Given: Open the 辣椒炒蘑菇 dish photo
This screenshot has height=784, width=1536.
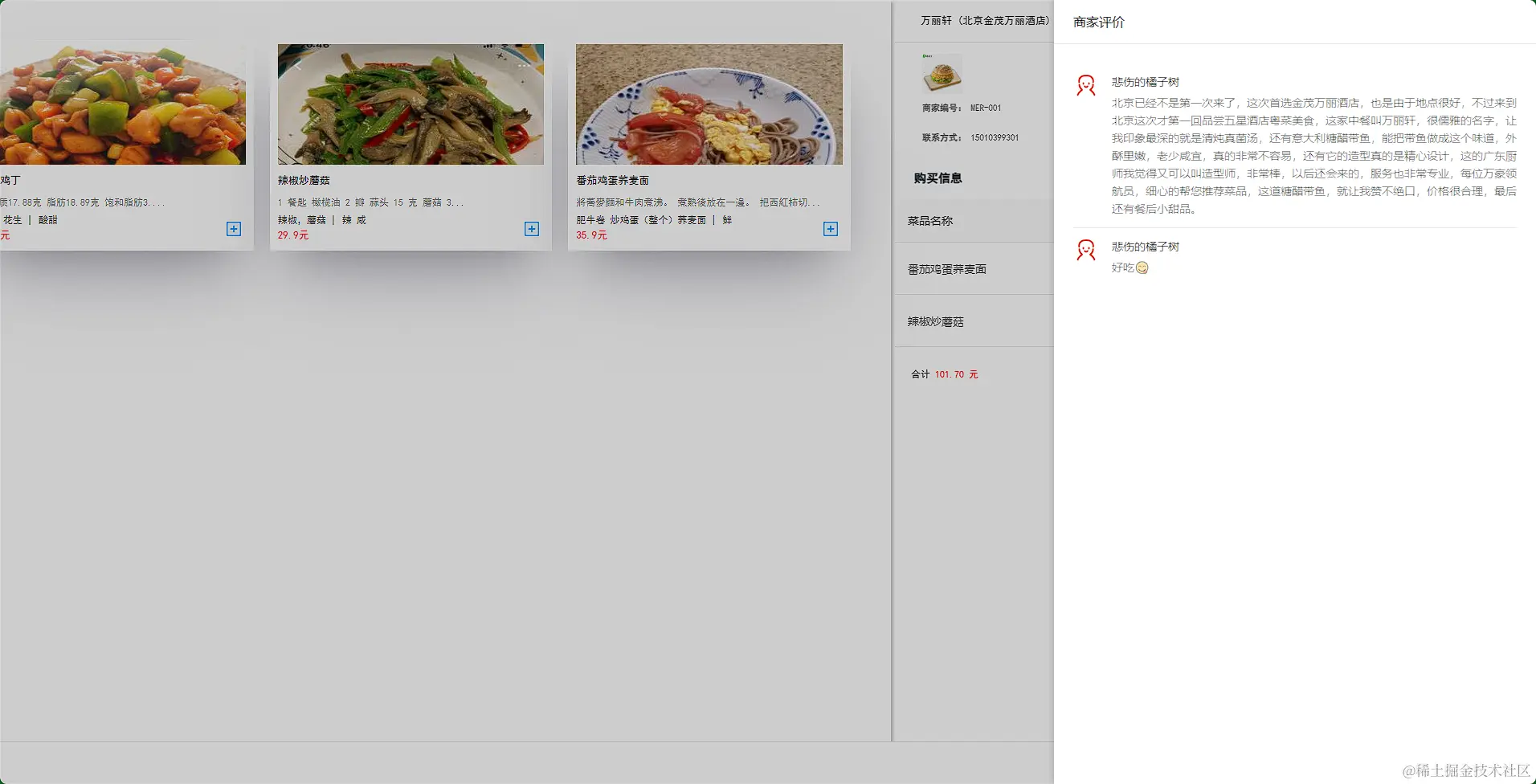Looking at the screenshot, I should [411, 104].
